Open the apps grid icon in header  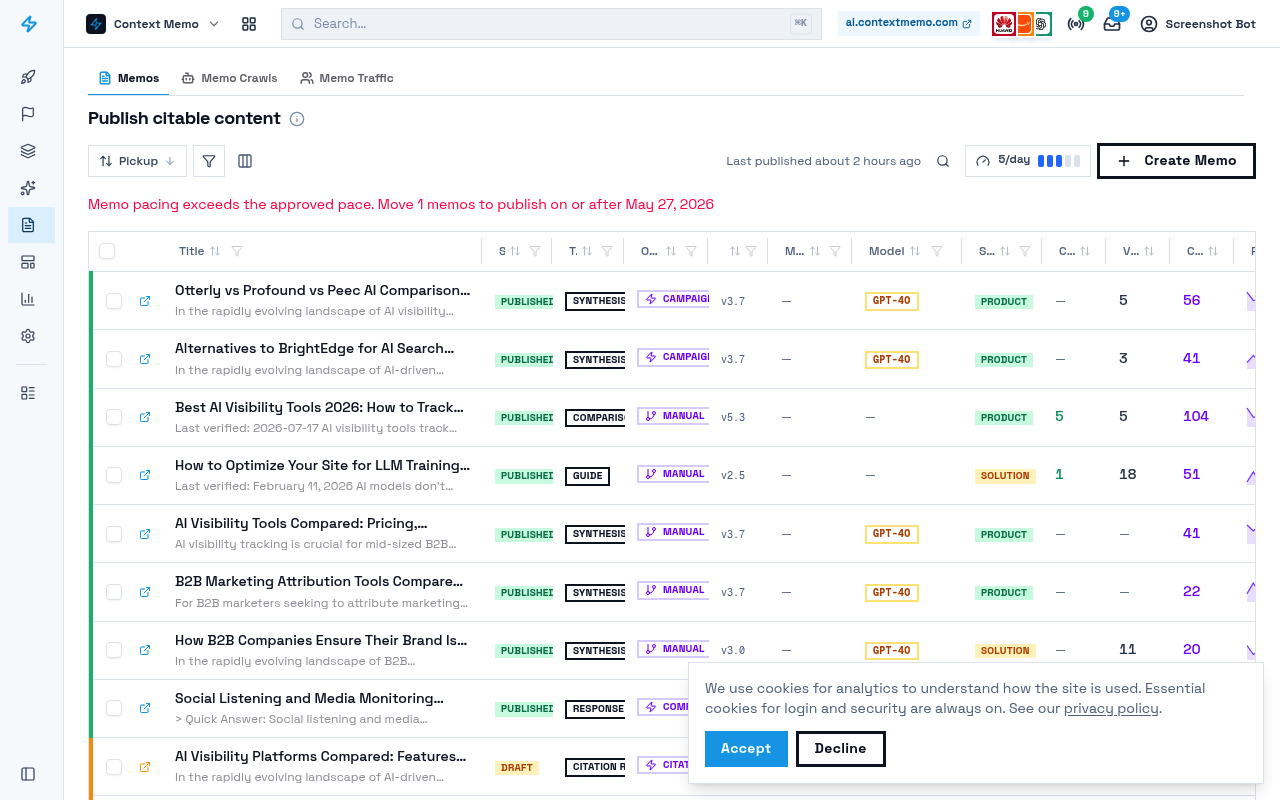249,24
